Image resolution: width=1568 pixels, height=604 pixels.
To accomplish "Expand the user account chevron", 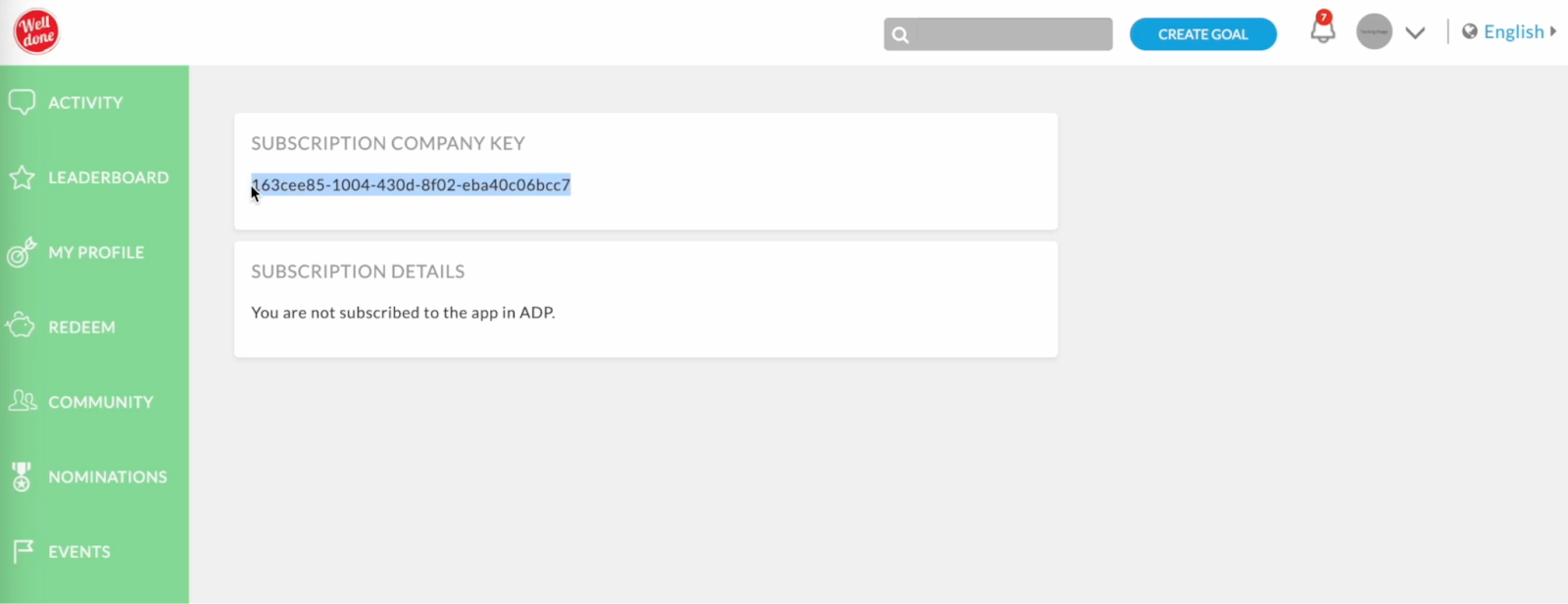I will point(1415,32).
